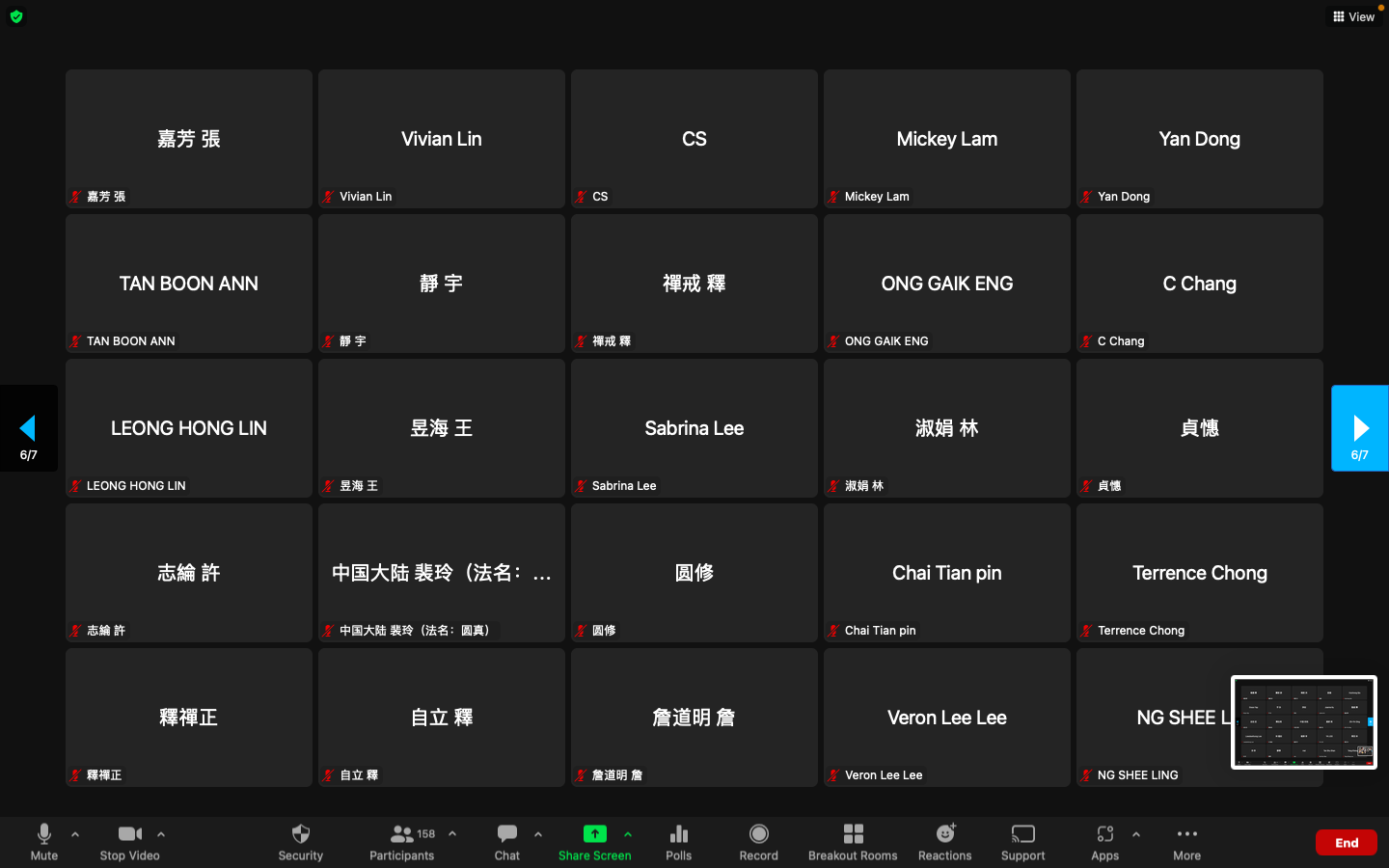Click the red End meeting button

pyautogui.click(x=1346, y=843)
